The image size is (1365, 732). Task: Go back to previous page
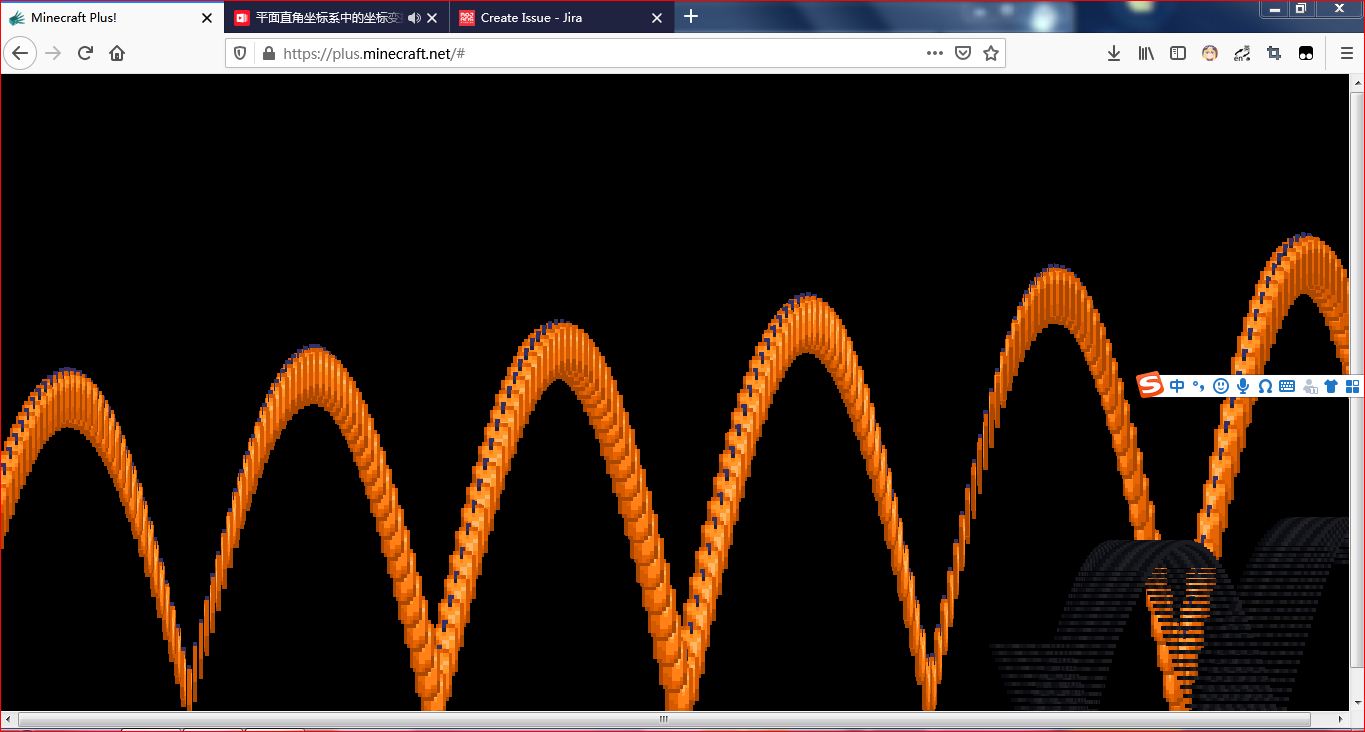20,53
